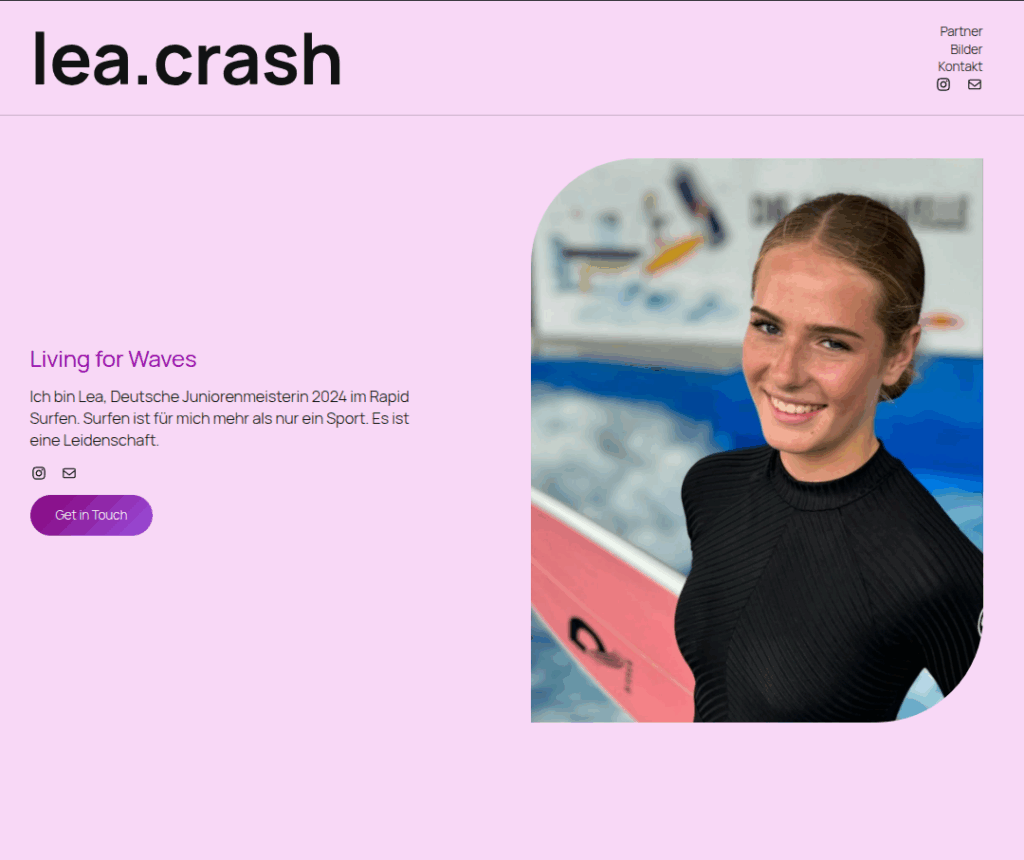Select the Kontakt navigation link

click(x=960, y=67)
